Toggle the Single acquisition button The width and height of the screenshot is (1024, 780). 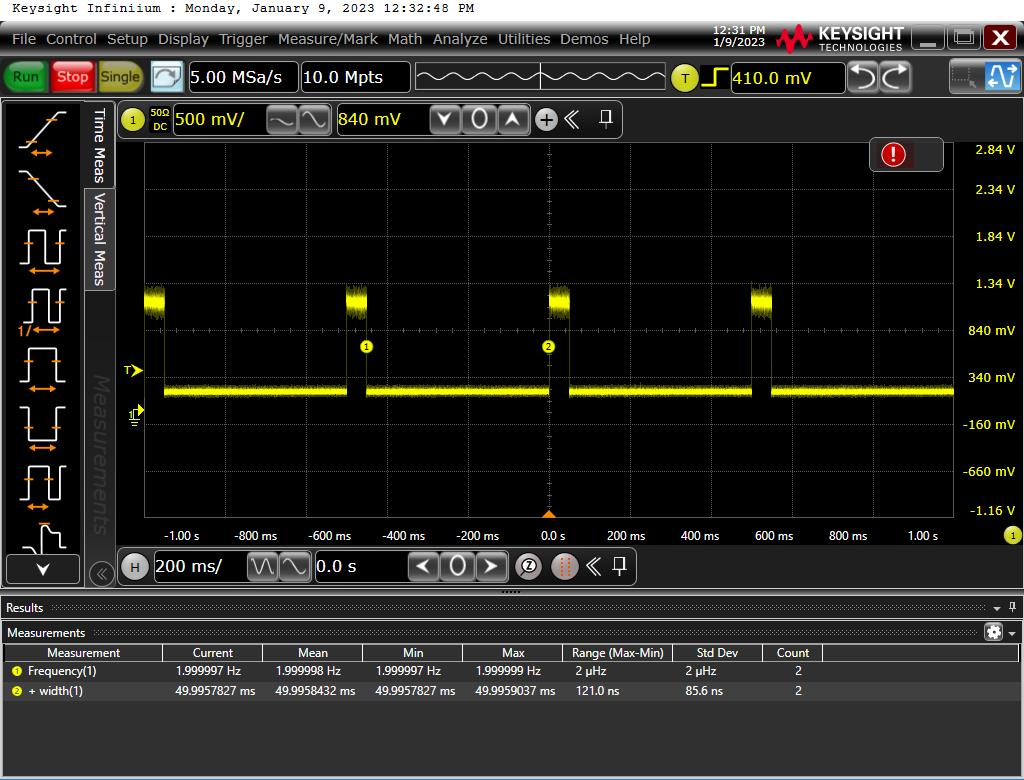coord(120,77)
